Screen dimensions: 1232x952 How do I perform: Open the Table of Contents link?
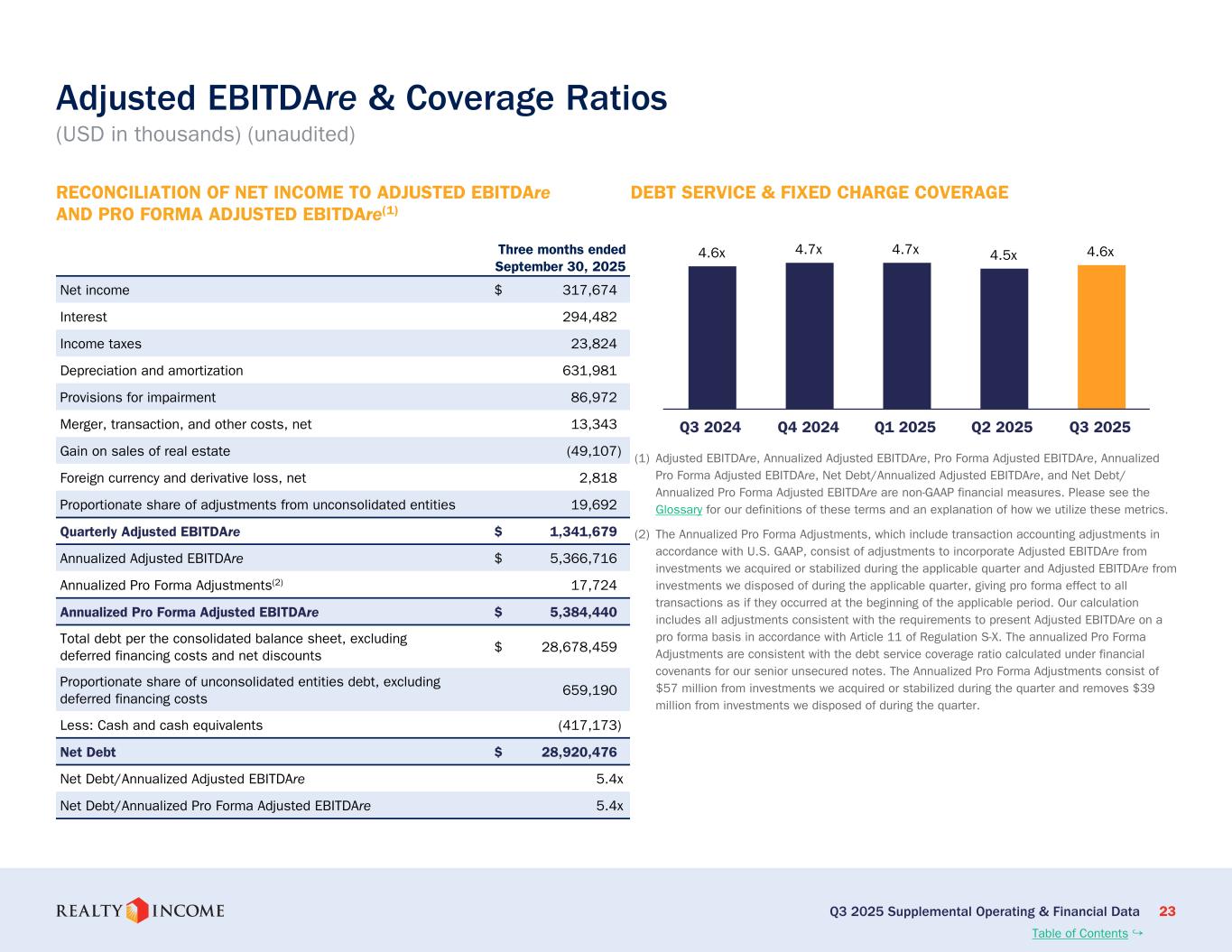pyautogui.click(x=1079, y=933)
